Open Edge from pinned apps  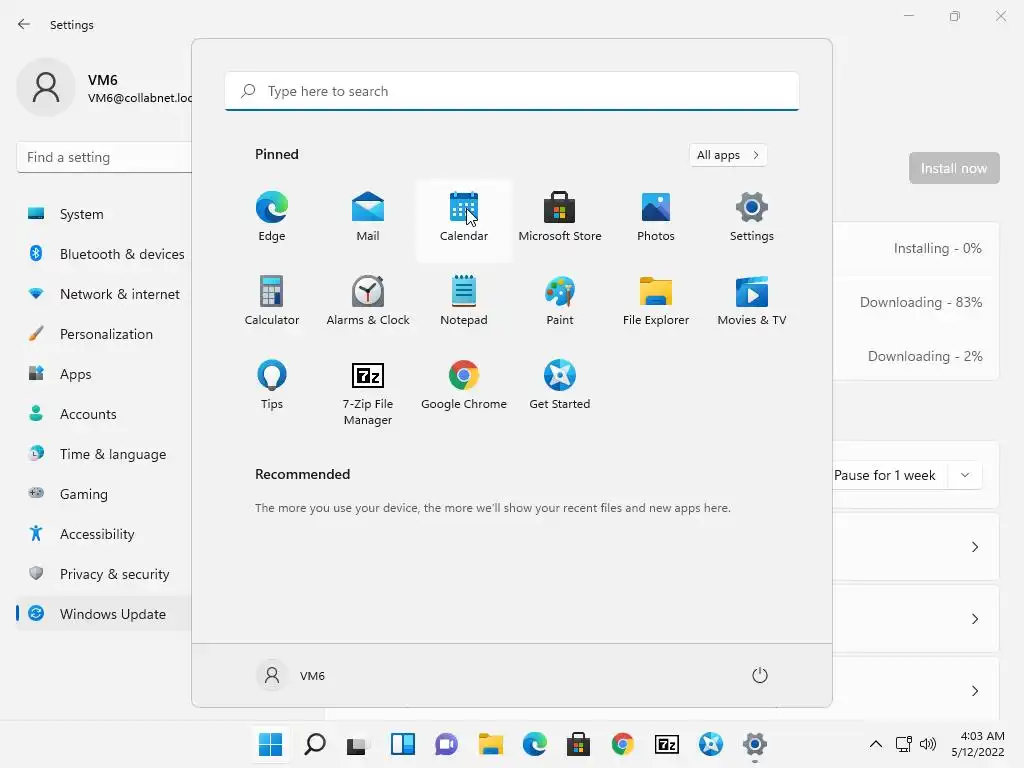point(272,218)
